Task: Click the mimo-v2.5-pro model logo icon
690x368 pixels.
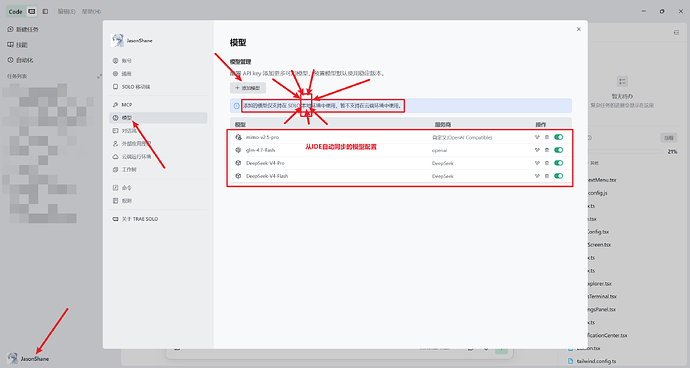Action: (239, 137)
